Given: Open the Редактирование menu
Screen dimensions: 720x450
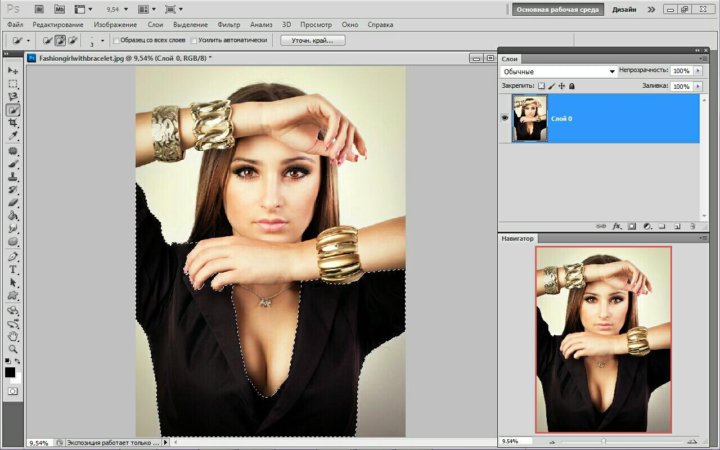Looking at the screenshot, I should [58, 25].
